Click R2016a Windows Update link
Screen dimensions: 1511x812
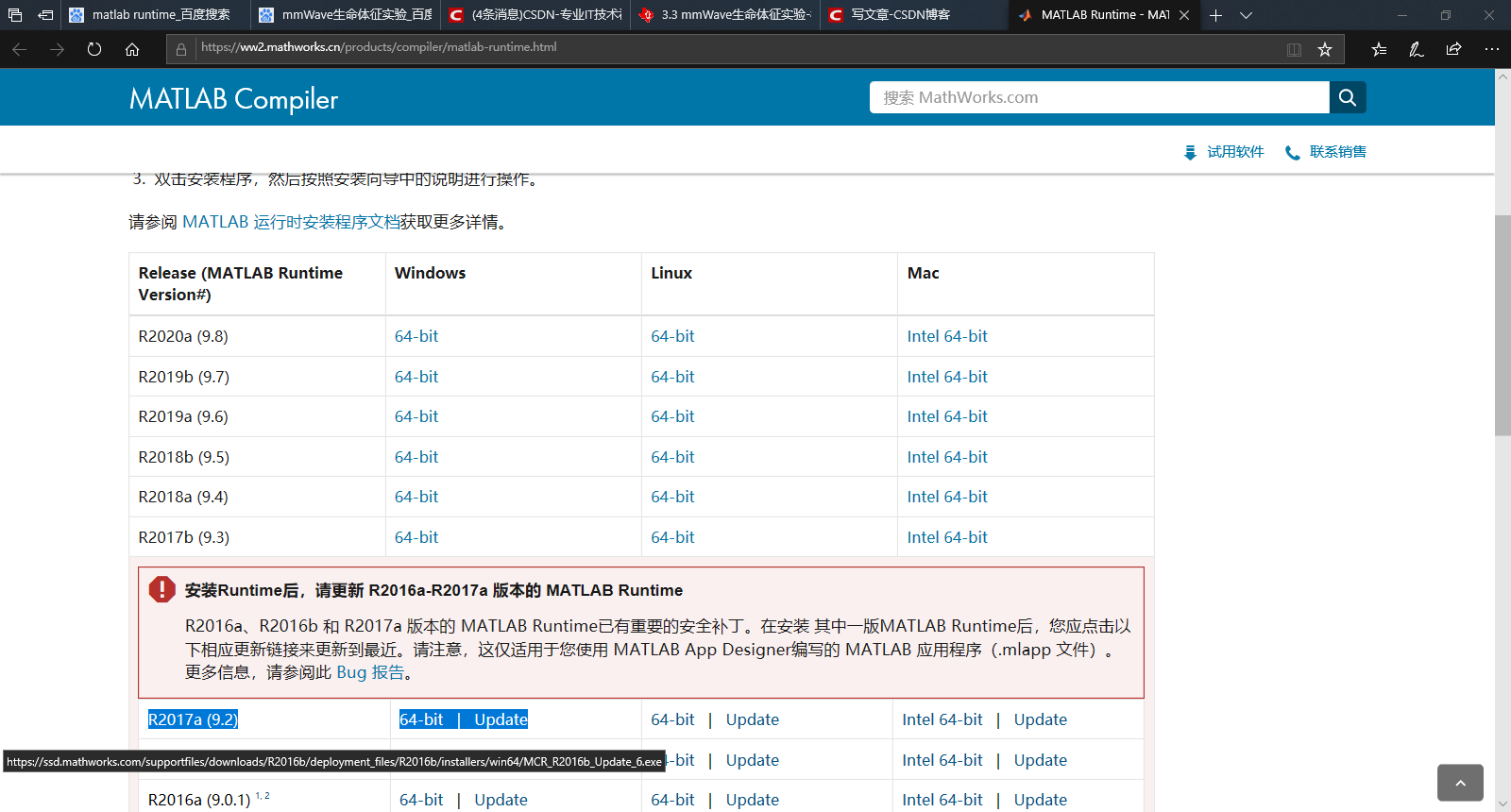pos(501,800)
